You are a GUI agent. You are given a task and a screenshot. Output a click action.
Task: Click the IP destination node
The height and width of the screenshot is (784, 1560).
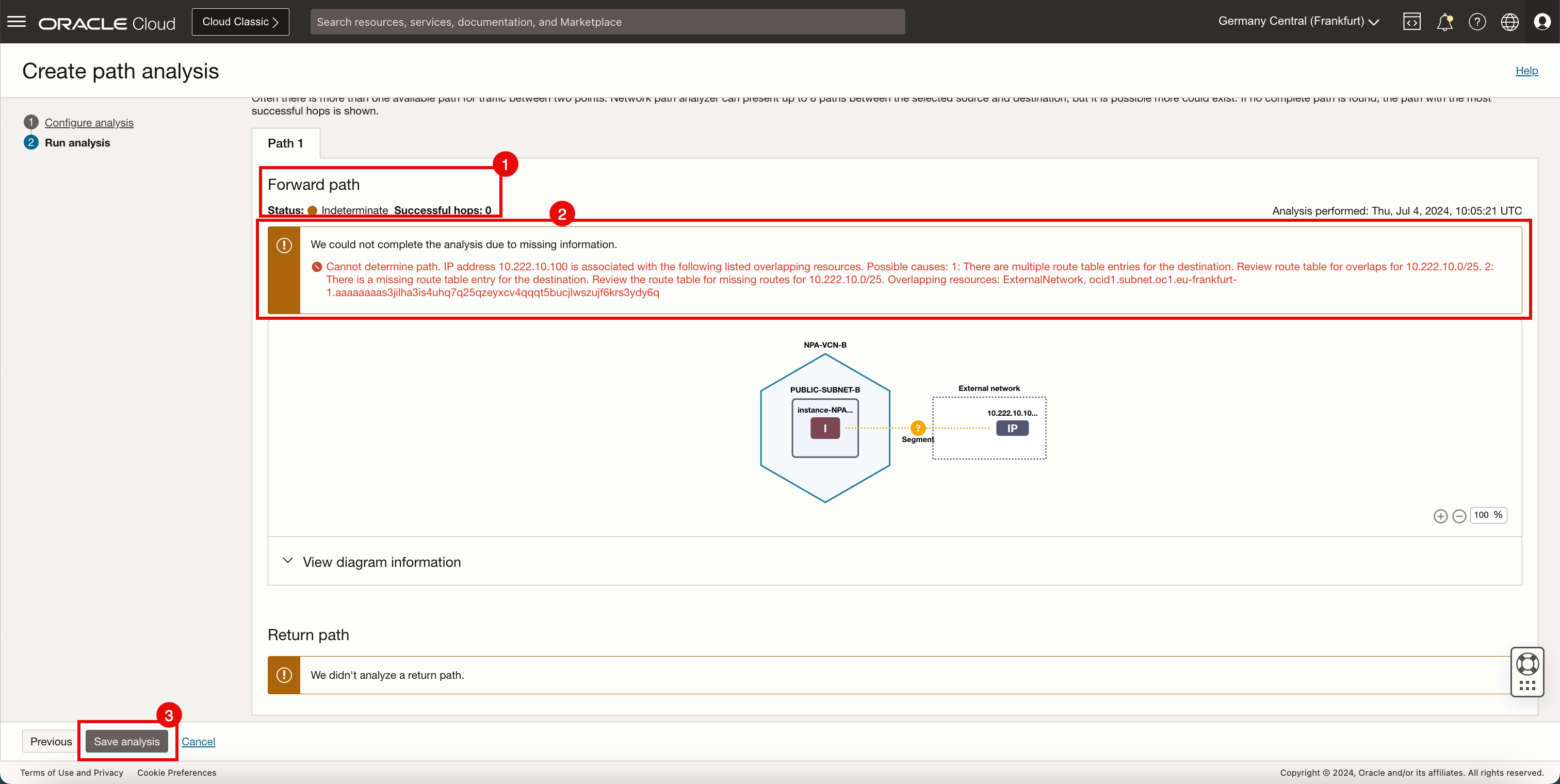coord(1012,428)
